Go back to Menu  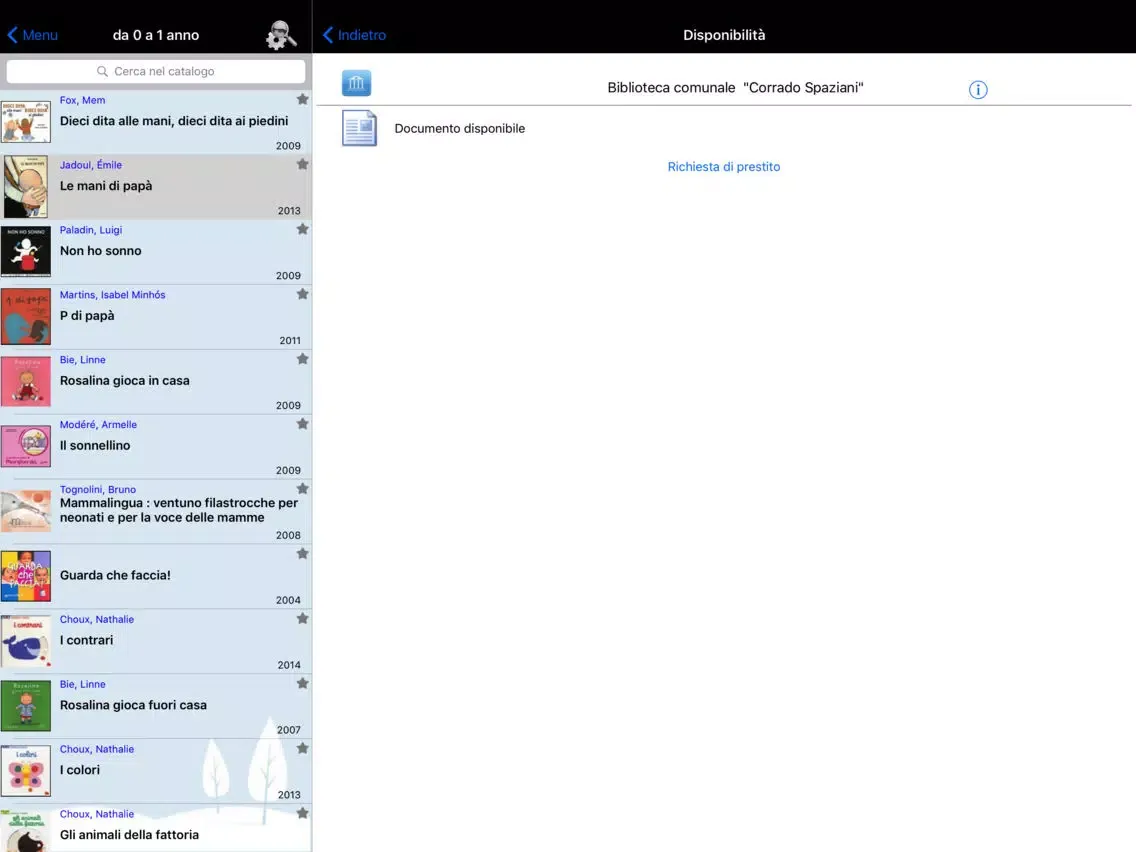pos(33,35)
